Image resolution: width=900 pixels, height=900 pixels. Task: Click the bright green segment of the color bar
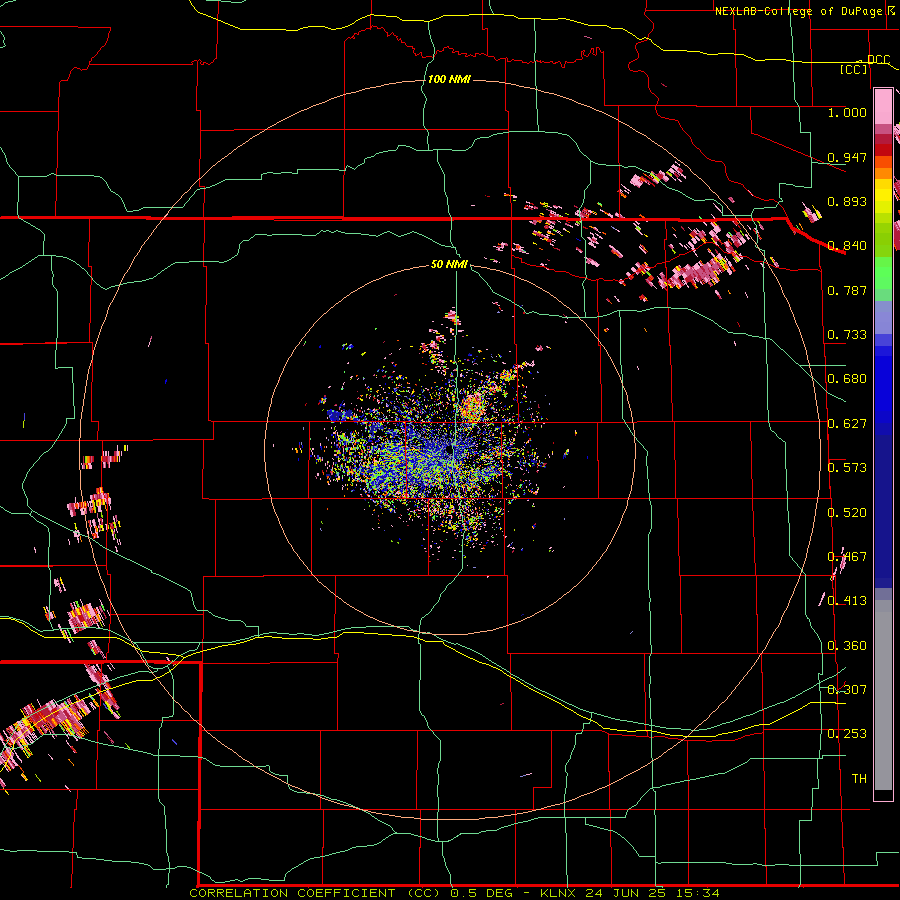(883, 273)
